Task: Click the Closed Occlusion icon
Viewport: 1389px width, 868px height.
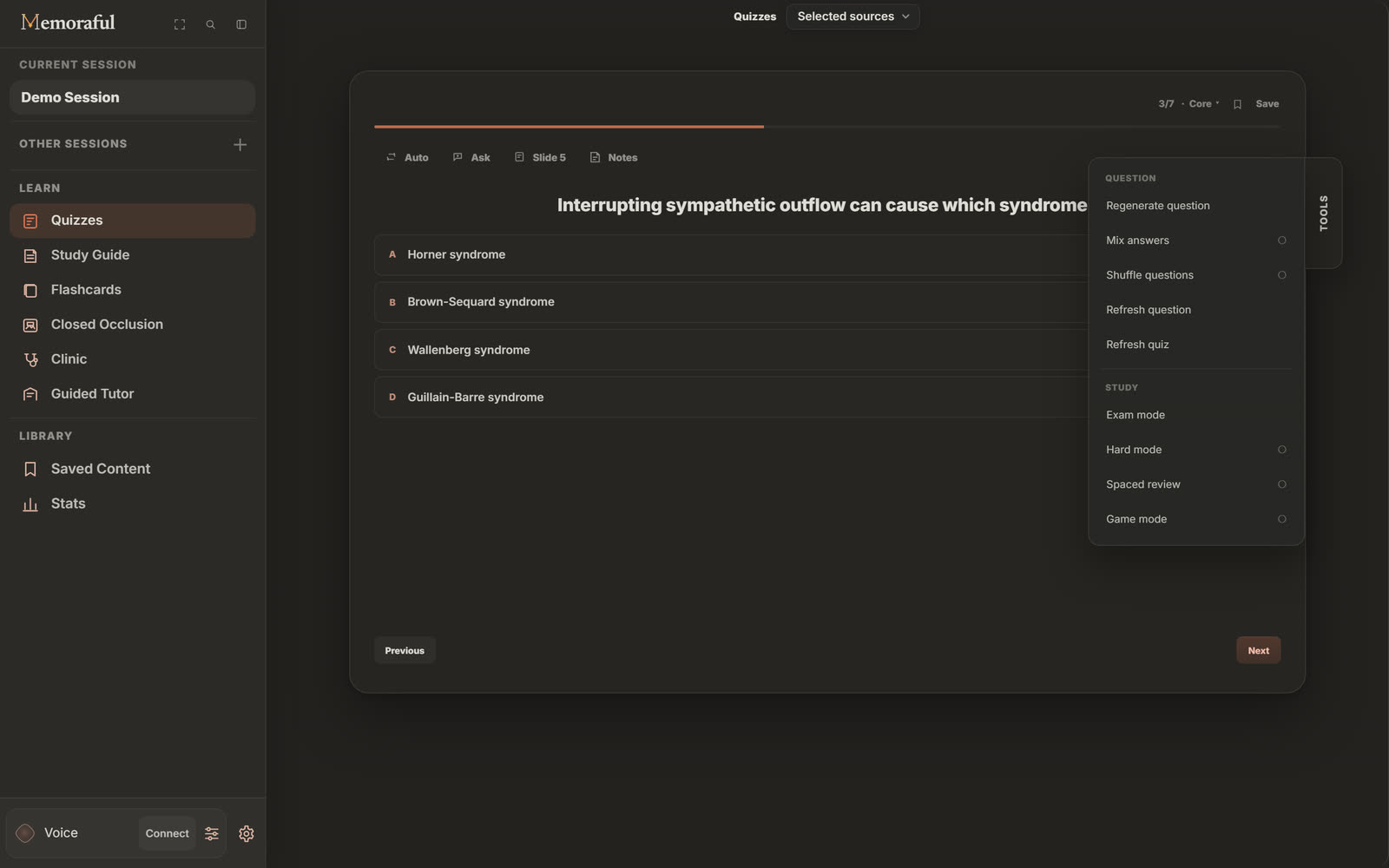Action: [x=30, y=325]
